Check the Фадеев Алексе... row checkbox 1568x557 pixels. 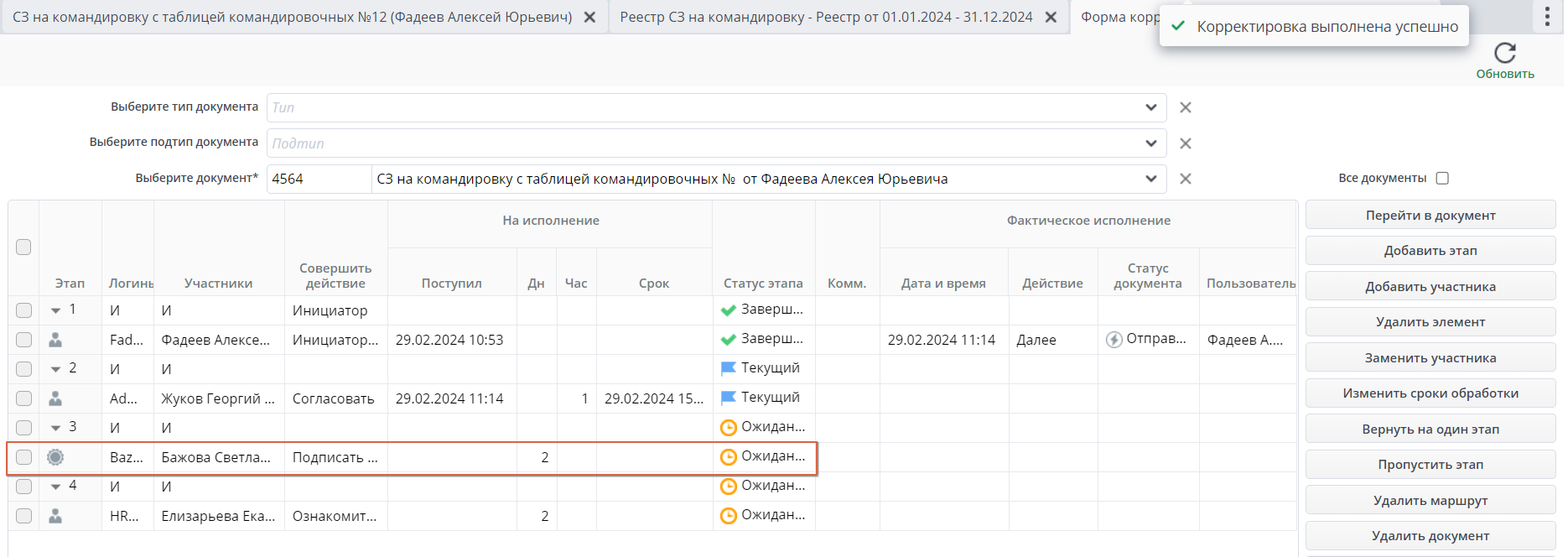(x=23, y=340)
